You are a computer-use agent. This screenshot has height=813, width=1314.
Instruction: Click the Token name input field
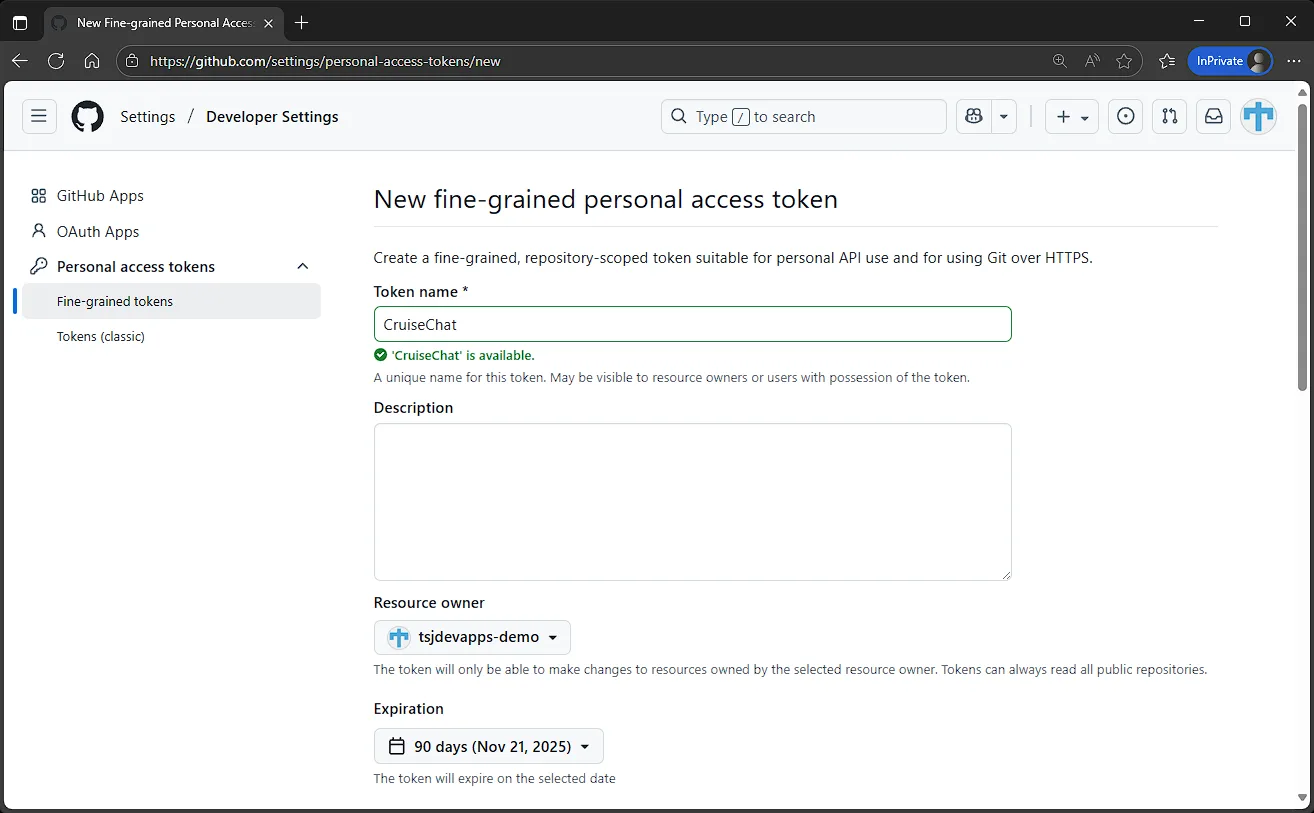pos(692,324)
